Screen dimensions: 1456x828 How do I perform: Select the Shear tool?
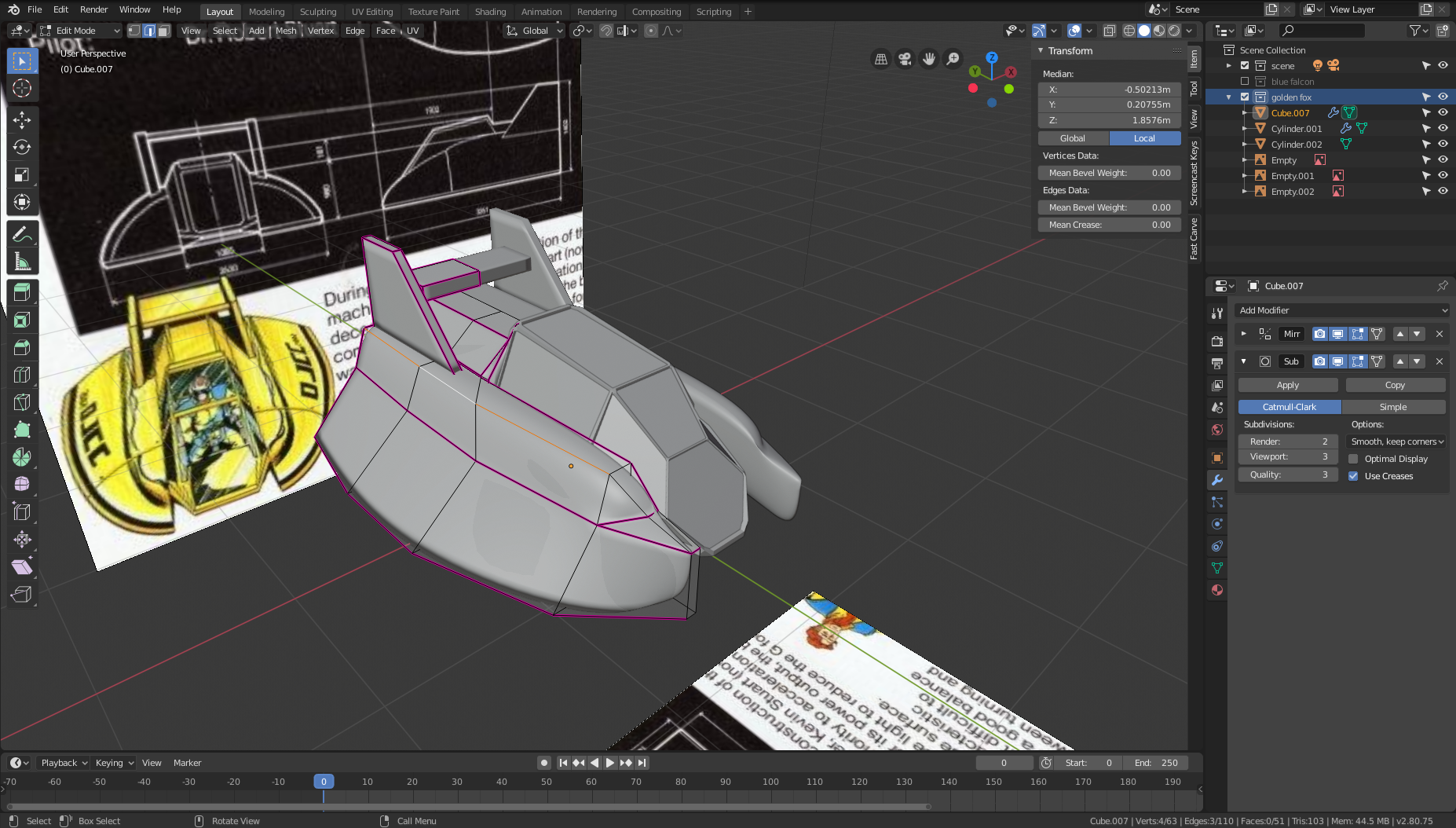click(22, 567)
